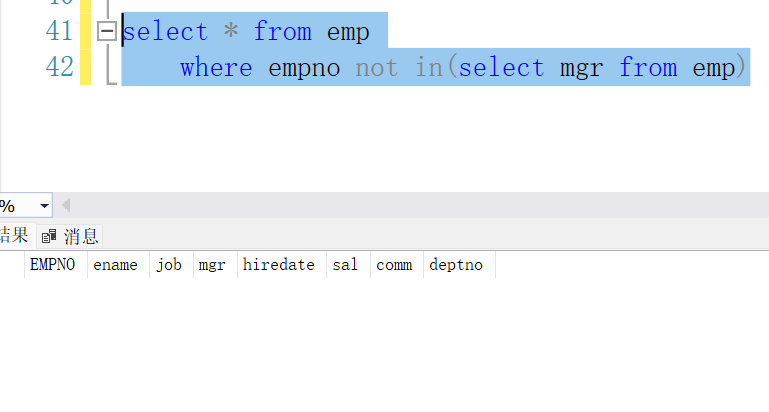The height and width of the screenshot is (412, 769).
Task: Open the zoom percentage dropdown
Action: 44,206
